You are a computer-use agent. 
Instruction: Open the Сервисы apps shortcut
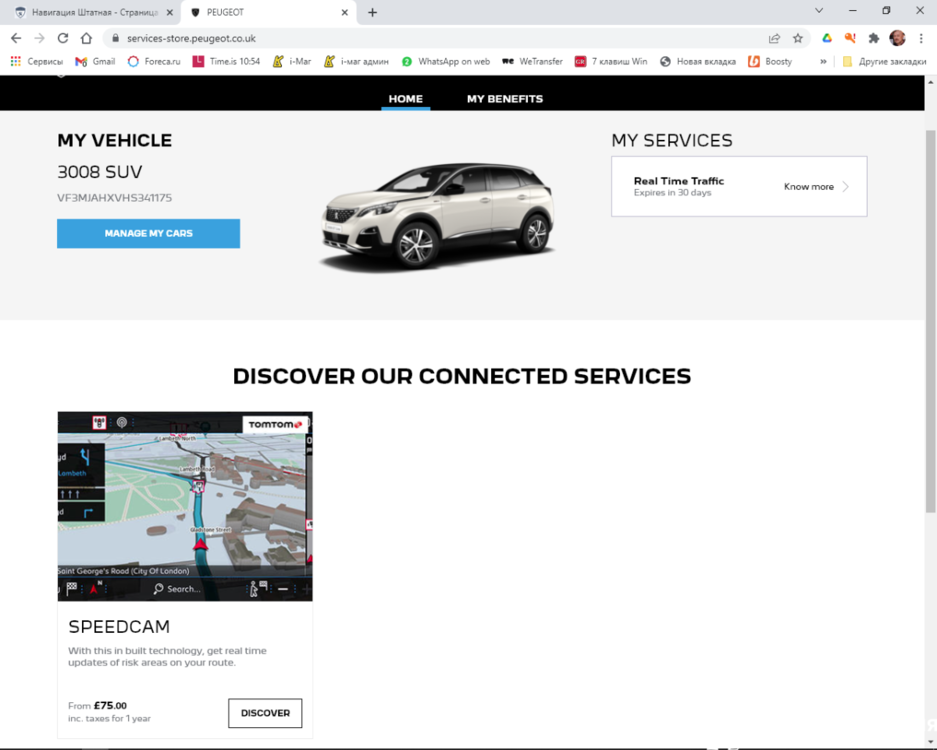coord(36,62)
